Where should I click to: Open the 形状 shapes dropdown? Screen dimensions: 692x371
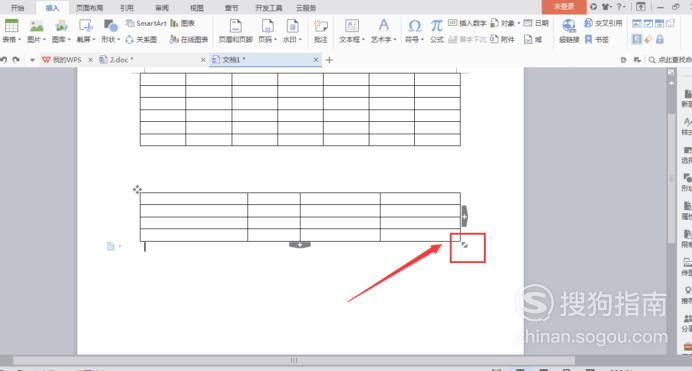(x=110, y=31)
